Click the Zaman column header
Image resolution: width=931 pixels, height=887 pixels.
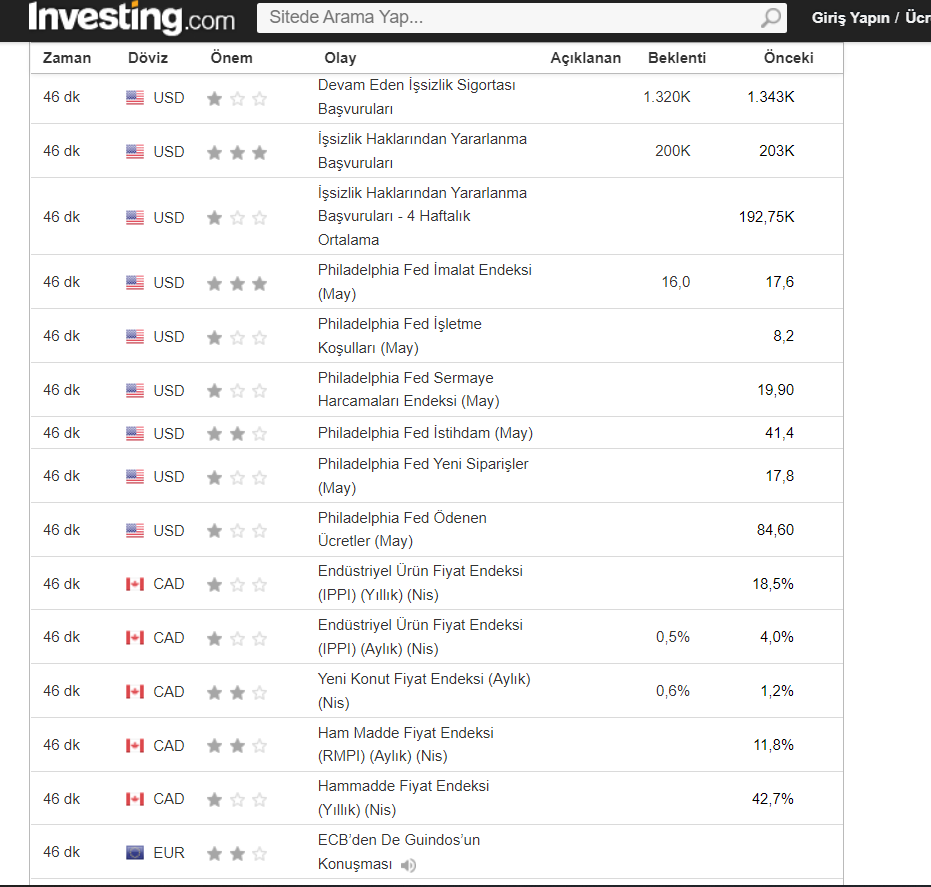(67, 58)
